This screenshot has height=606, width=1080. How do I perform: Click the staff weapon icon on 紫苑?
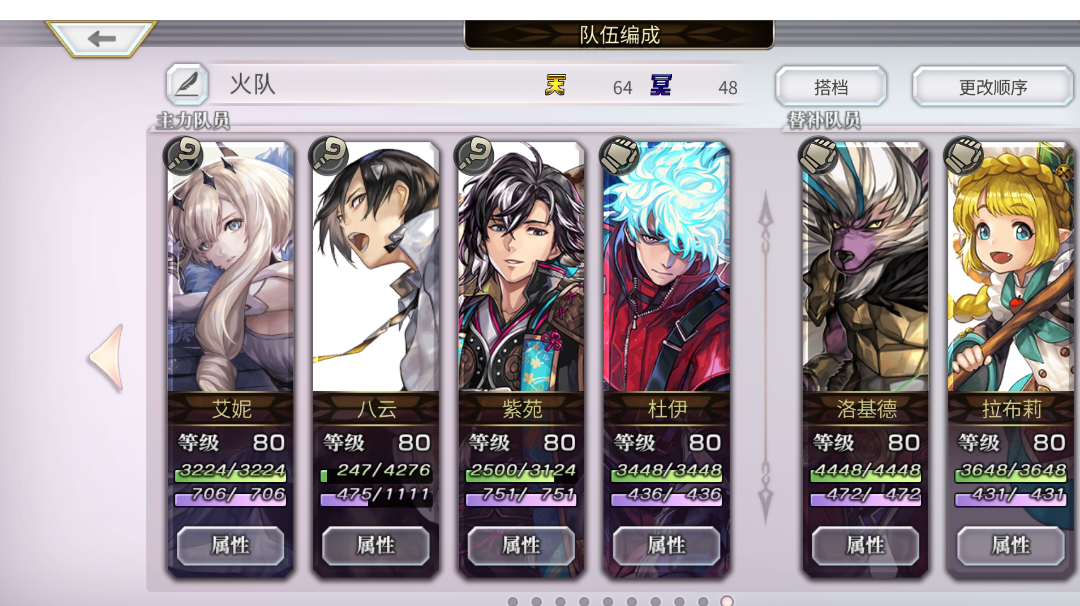(474, 155)
